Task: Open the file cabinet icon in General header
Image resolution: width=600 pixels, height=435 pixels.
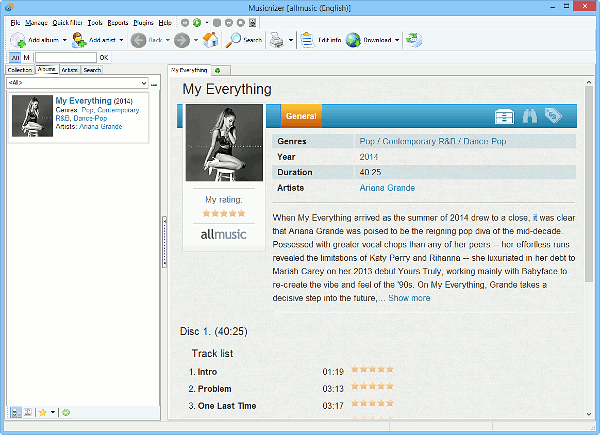Action: (x=504, y=116)
